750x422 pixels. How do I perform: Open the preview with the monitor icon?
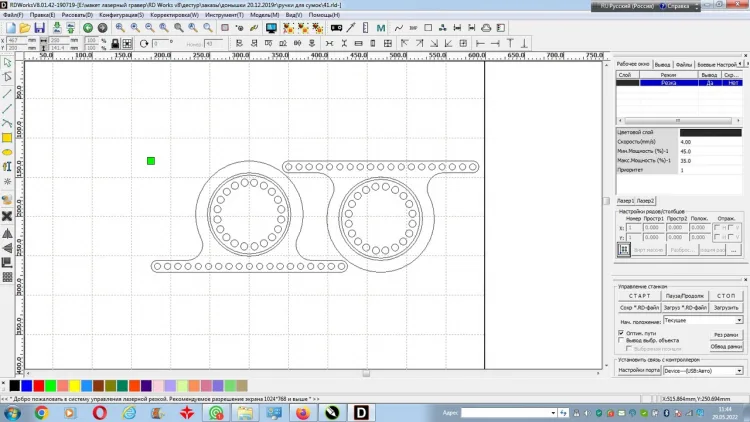pos(271,28)
